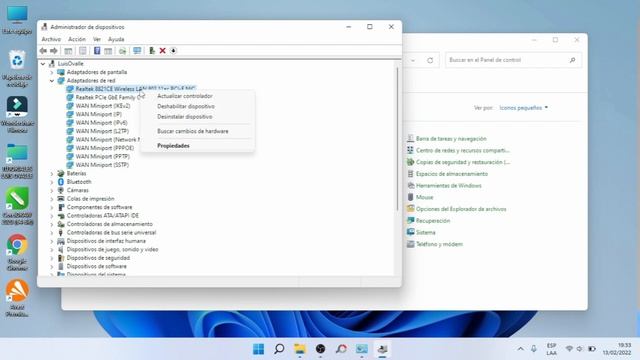Screen dimensions: 640x360
Task: Expand Colas de impresión category
Action: [52, 199]
